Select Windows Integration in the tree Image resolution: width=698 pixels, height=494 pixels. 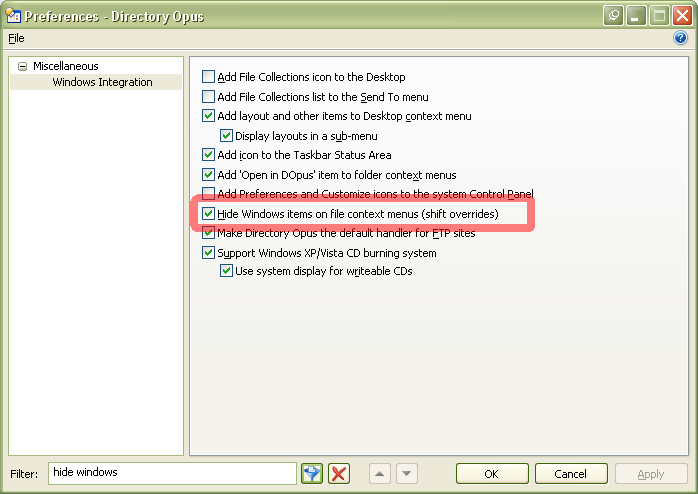102,82
